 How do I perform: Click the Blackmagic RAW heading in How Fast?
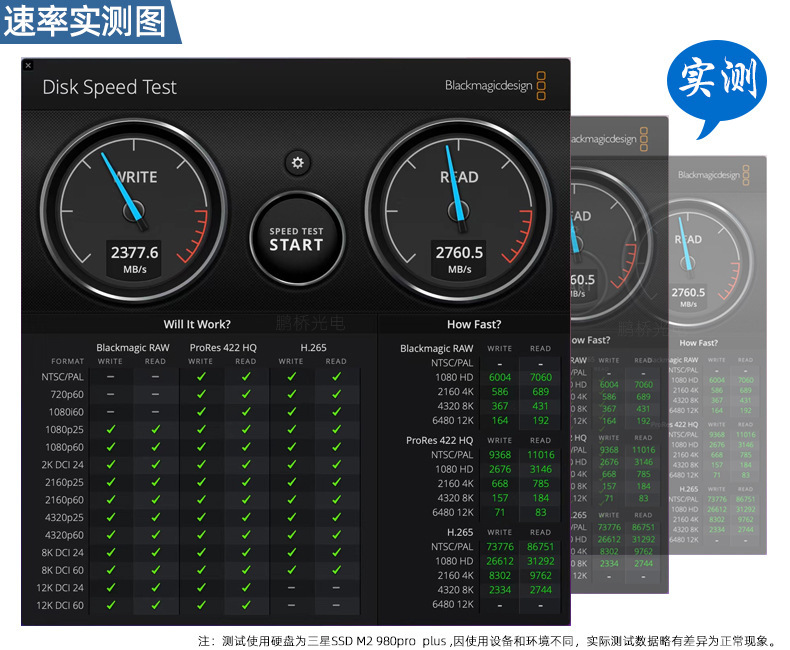[437, 348]
